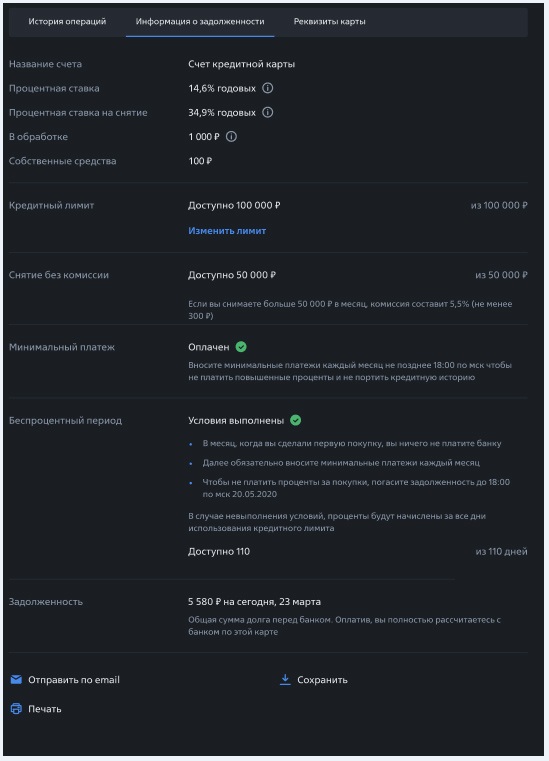This screenshot has height=761, width=549.
Task: Click Печать button
Action: pyautogui.click(x=45, y=709)
